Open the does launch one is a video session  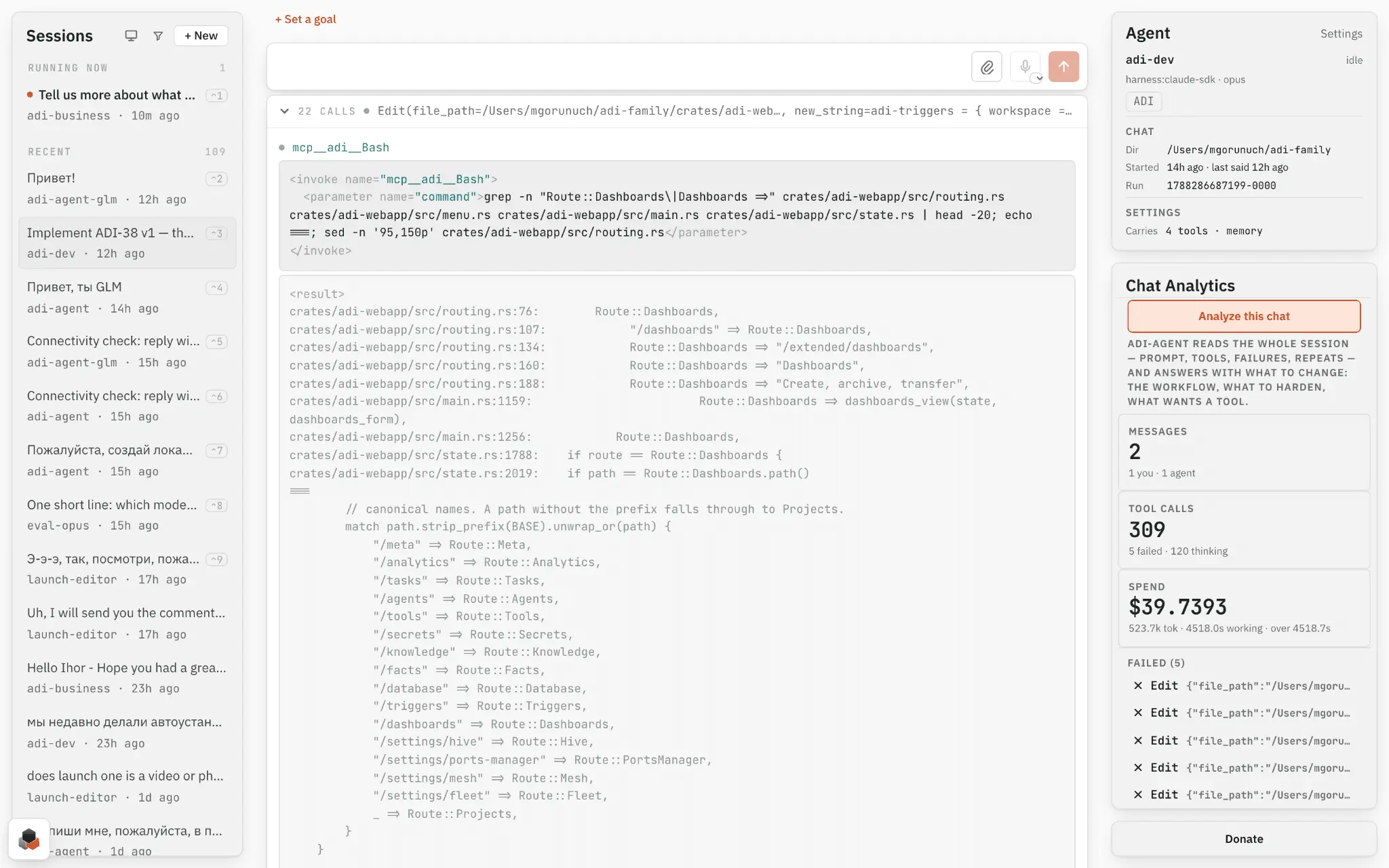128,787
